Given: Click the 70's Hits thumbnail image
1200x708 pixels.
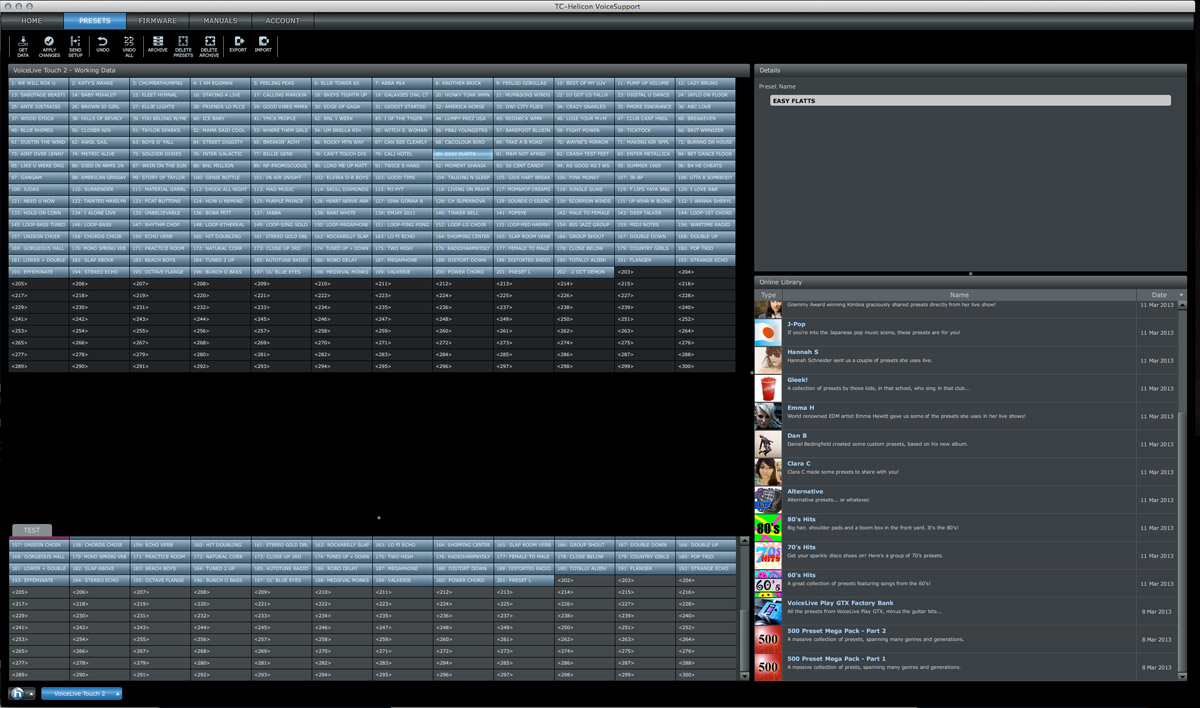Looking at the screenshot, I should pos(768,556).
